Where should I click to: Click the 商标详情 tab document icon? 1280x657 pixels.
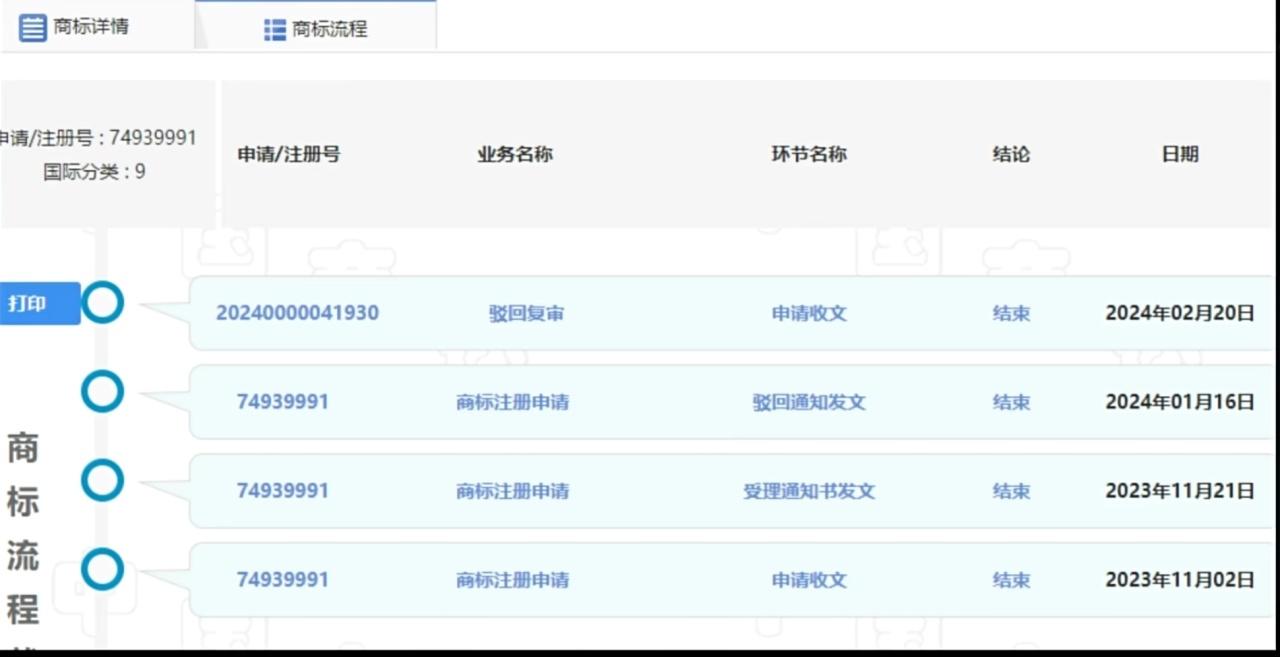click(x=33, y=27)
